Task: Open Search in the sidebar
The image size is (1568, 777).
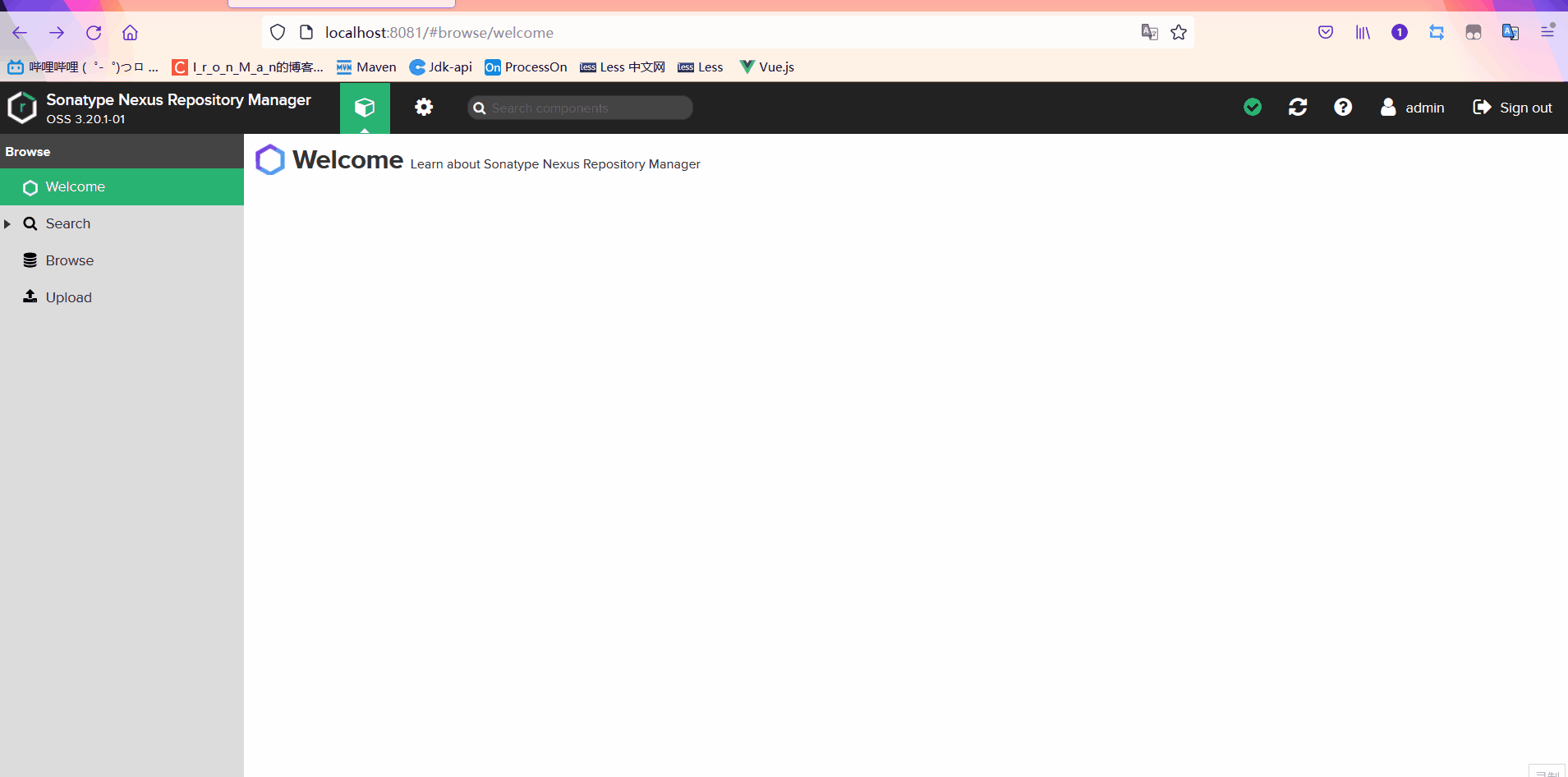Action: click(x=122, y=223)
